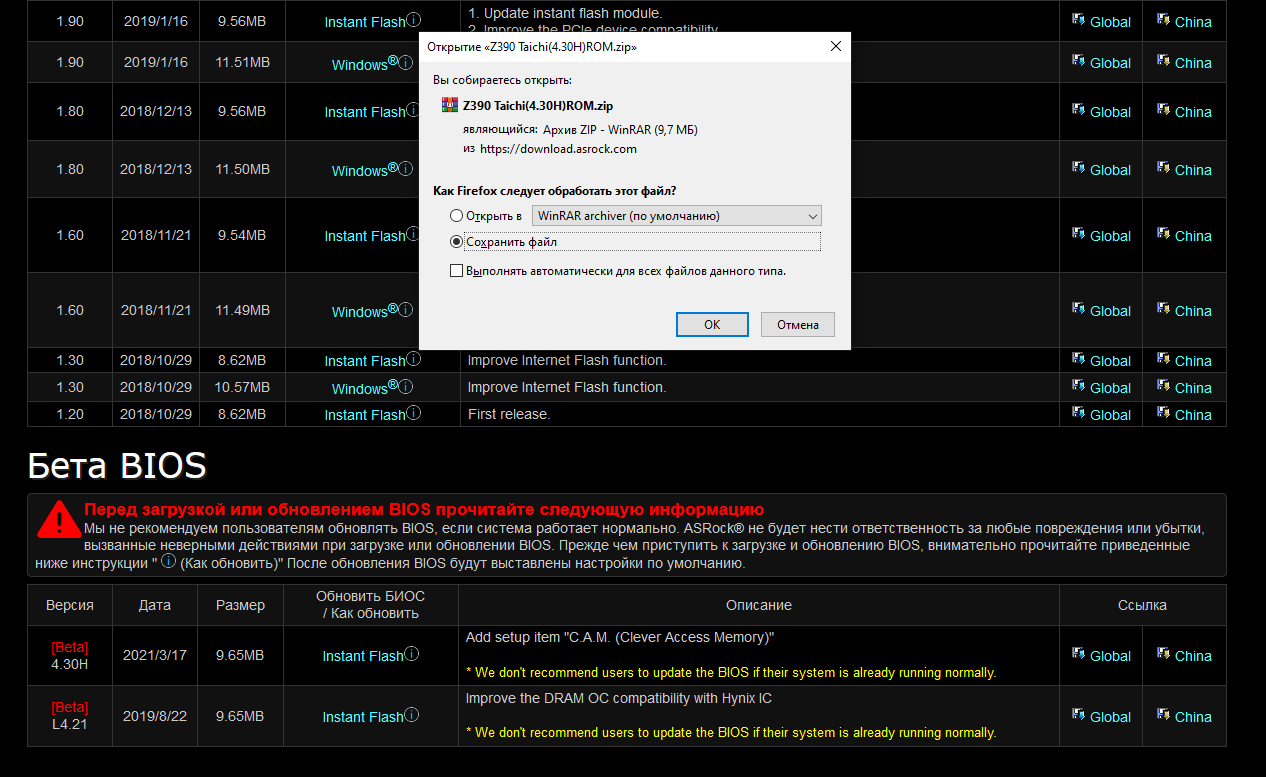Open info icon beside Windows, 1.90 11.51MB row
This screenshot has width=1266, height=777.
[x=406, y=63]
